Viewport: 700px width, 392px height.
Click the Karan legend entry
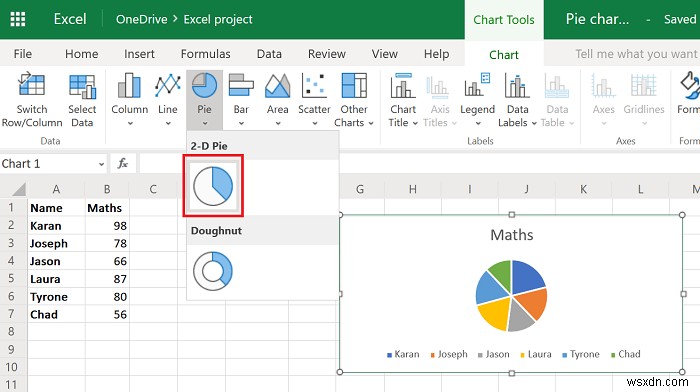coord(403,354)
